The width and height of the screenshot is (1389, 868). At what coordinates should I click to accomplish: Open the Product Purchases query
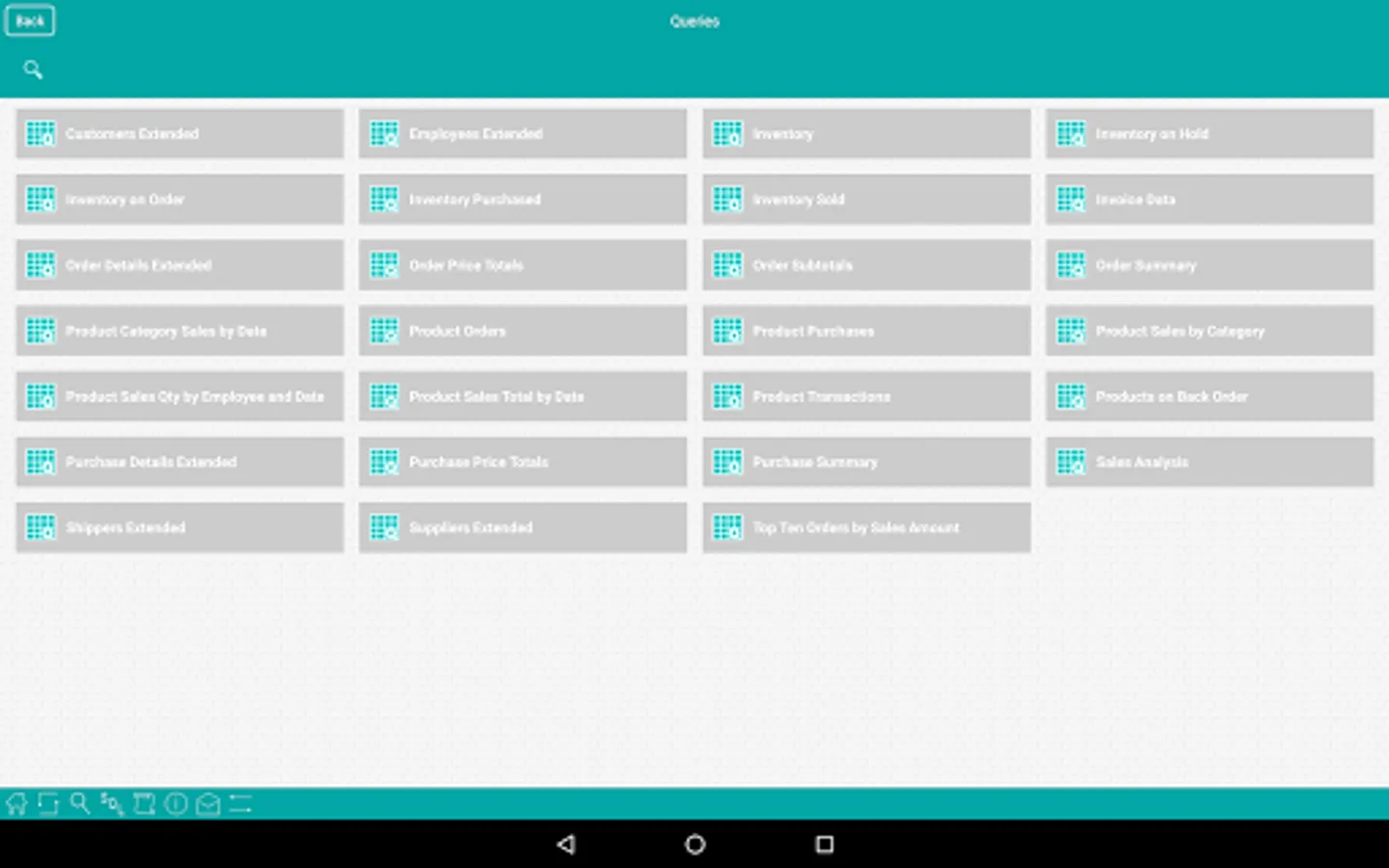tap(866, 331)
